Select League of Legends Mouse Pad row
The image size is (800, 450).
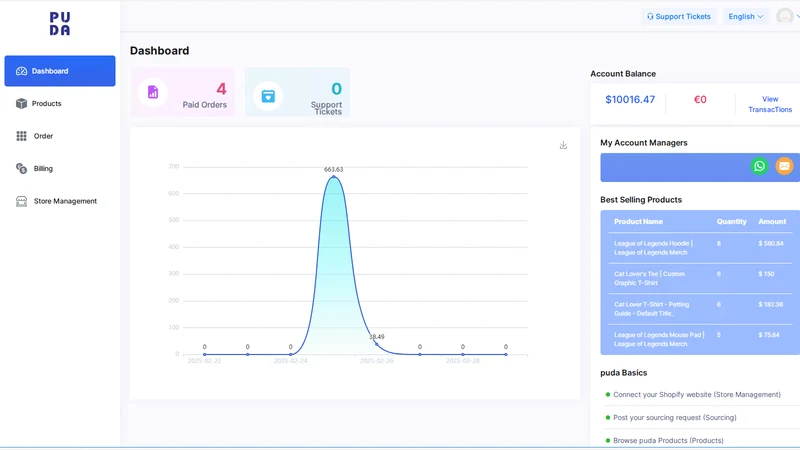click(700, 339)
